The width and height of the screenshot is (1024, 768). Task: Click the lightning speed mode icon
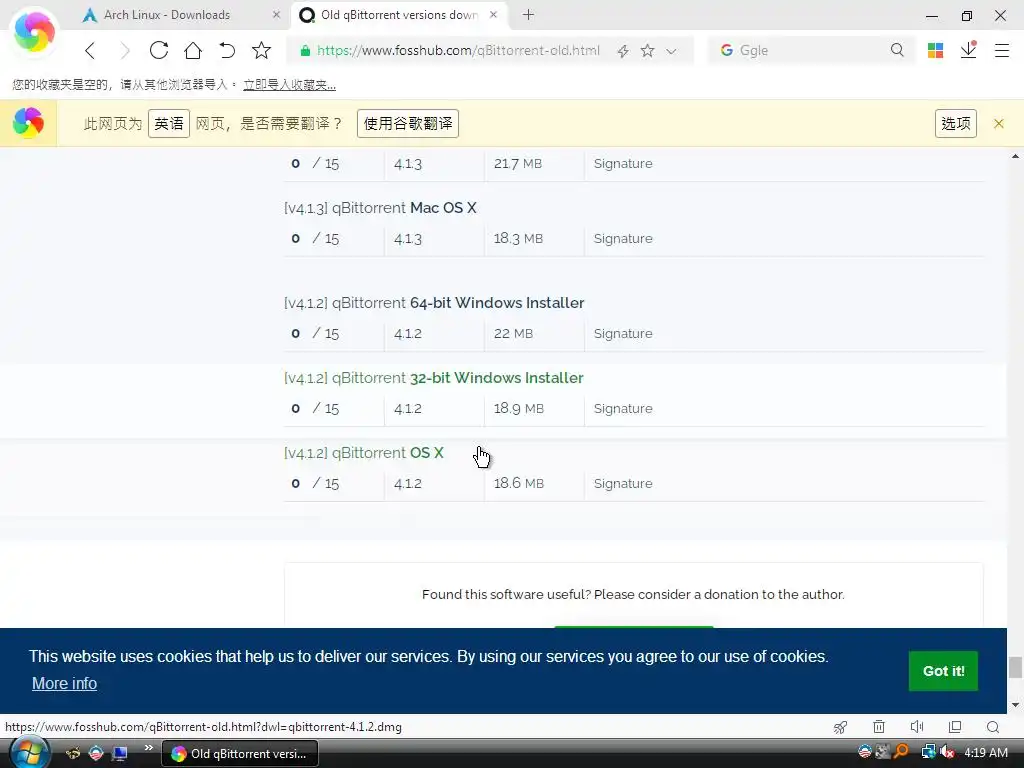click(x=623, y=51)
